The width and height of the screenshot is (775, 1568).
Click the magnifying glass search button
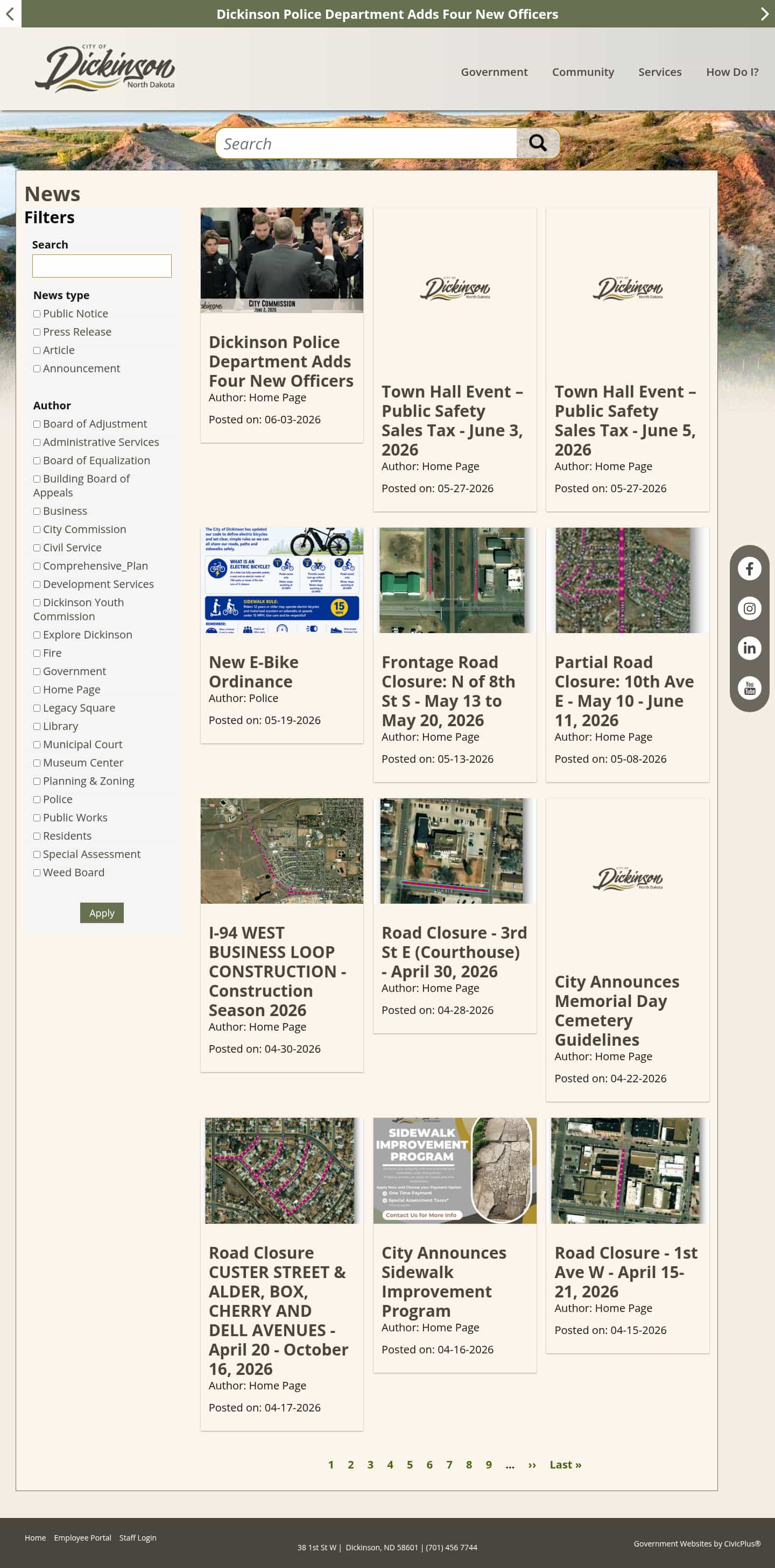(538, 143)
